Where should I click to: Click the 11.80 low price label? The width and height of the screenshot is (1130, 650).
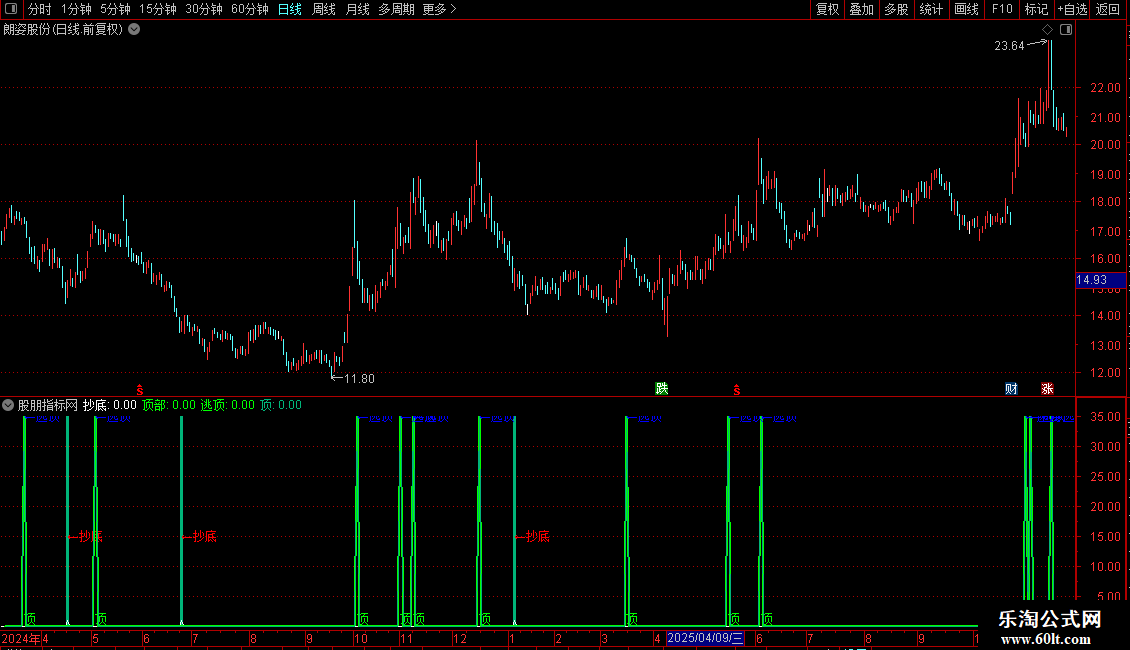359,379
